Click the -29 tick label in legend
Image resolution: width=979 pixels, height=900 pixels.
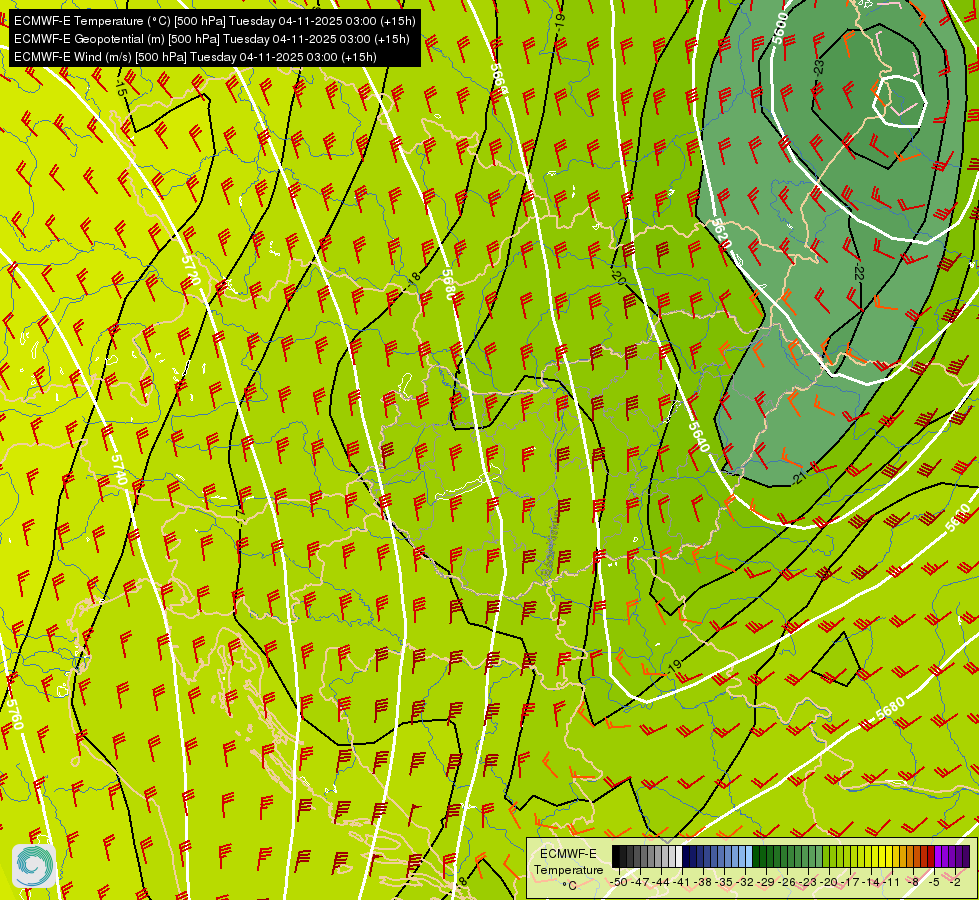pos(766,883)
